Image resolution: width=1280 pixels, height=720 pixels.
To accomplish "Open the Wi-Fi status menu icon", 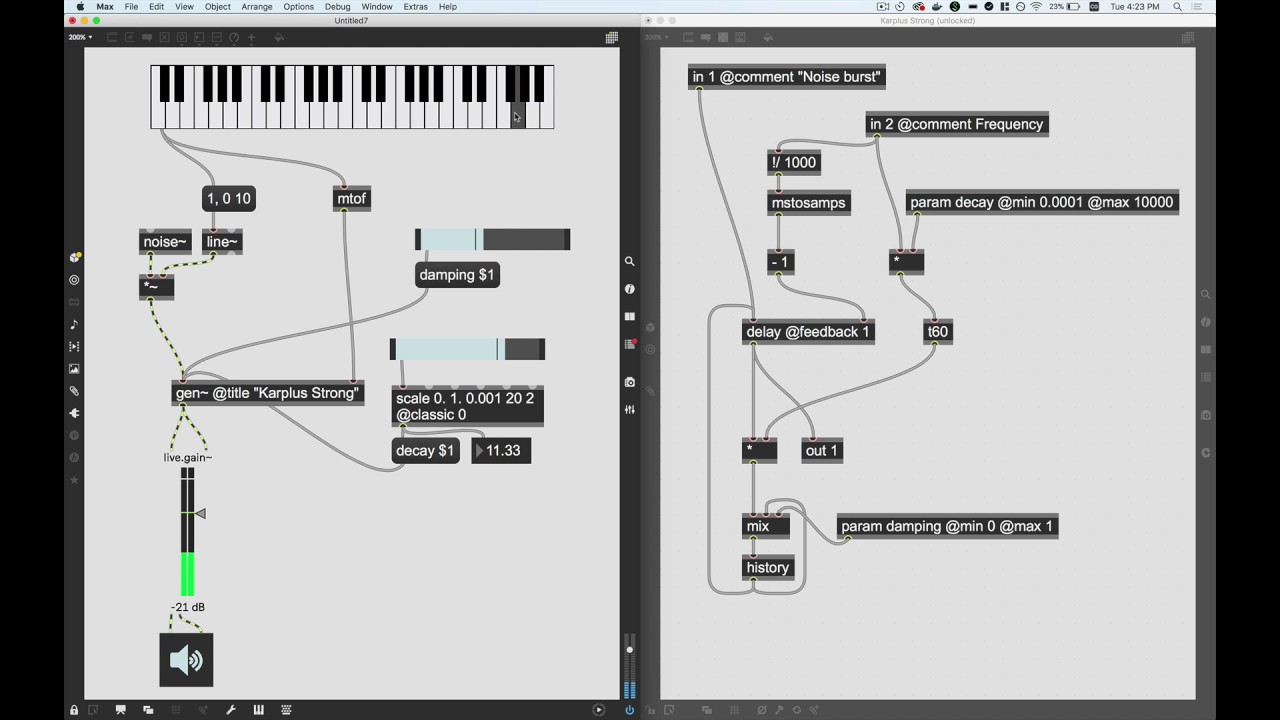I will (x=1035, y=6).
